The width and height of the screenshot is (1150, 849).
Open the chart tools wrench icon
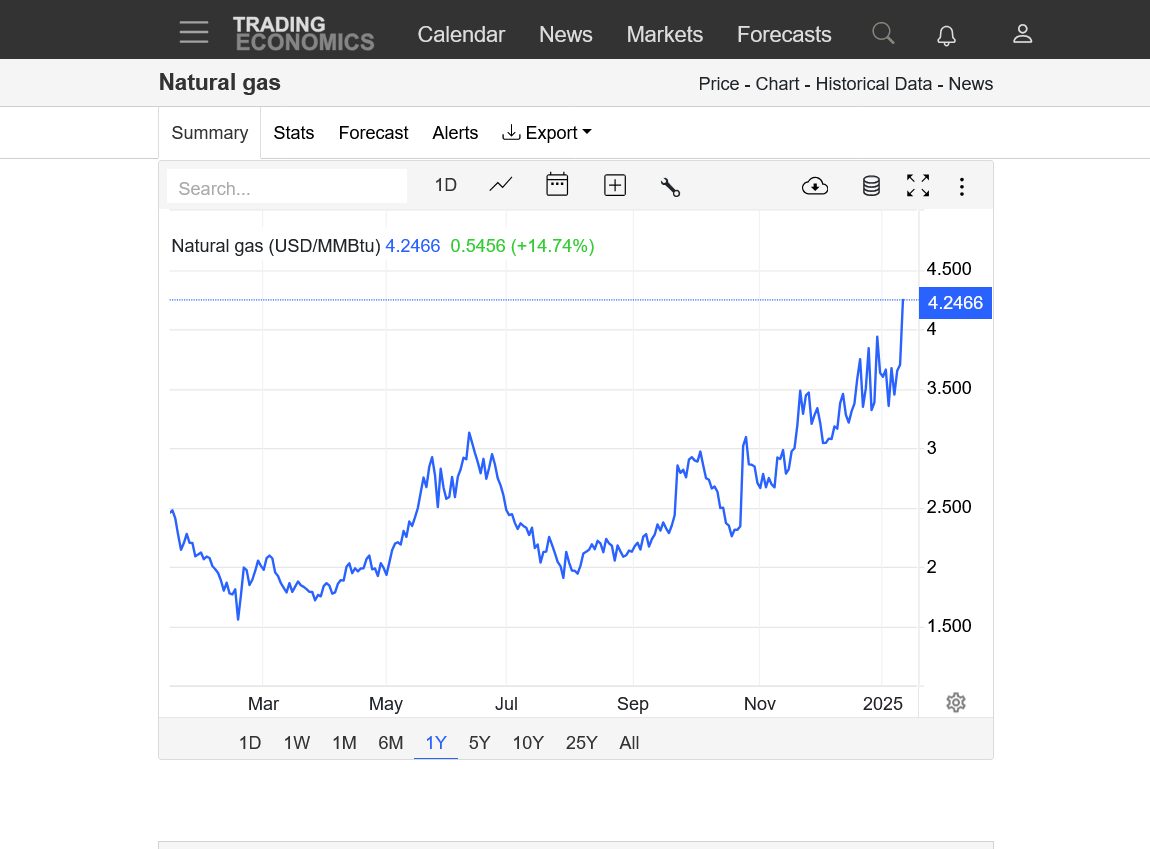click(670, 187)
